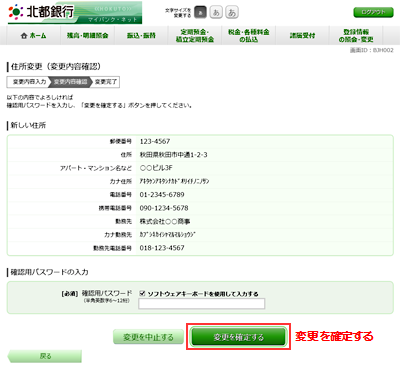The image size is (400, 369).
Task: Select the workplace phone 018-123-4567
Action: (x=162, y=248)
